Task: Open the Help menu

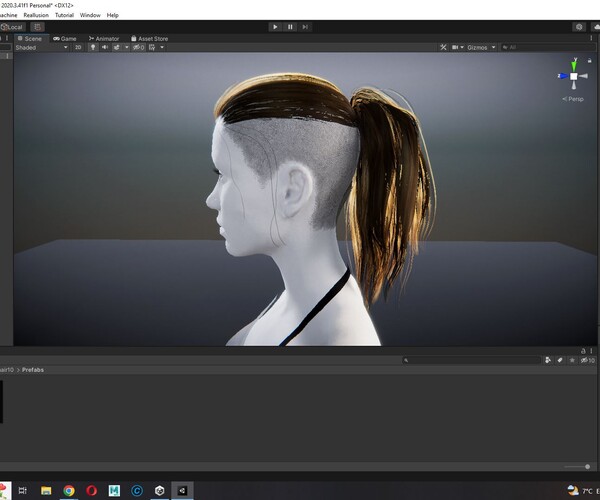Action: pos(112,15)
